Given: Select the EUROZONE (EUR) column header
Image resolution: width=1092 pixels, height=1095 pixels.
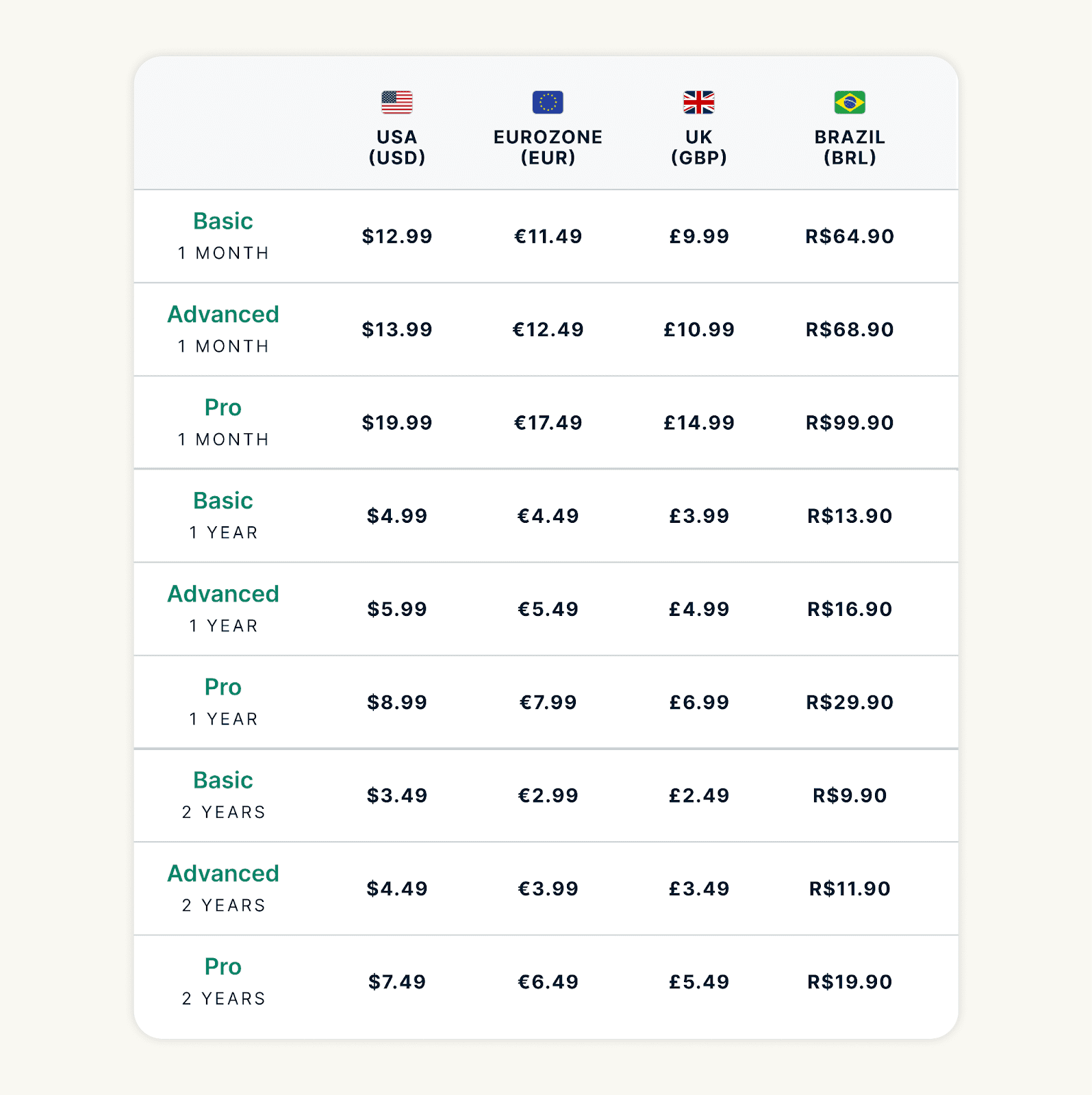Looking at the screenshot, I should click(x=548, y=147).
